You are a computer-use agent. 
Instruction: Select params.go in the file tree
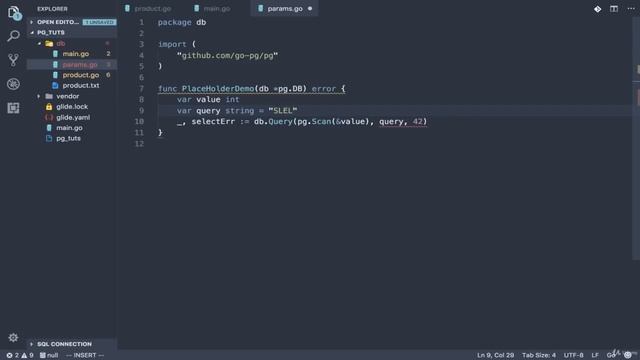tap(80, 64)
